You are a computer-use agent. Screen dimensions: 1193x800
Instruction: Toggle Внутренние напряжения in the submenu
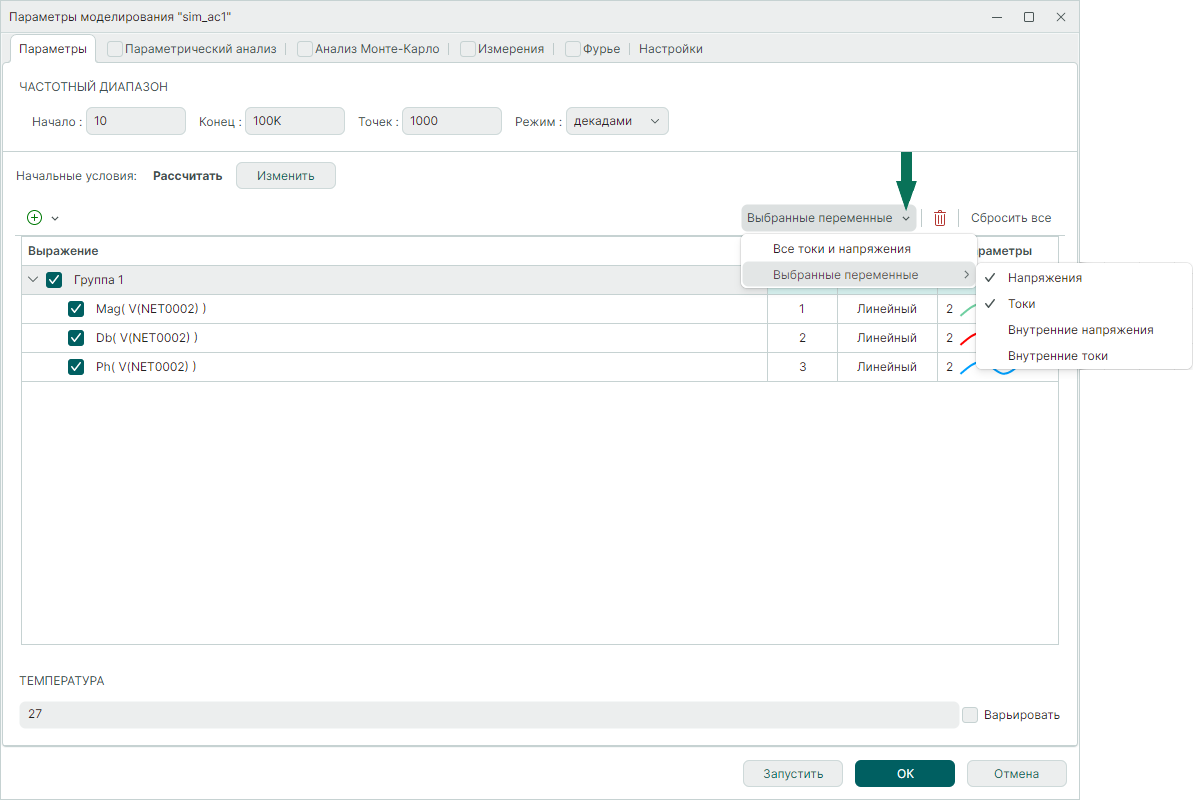(1080, 330)
